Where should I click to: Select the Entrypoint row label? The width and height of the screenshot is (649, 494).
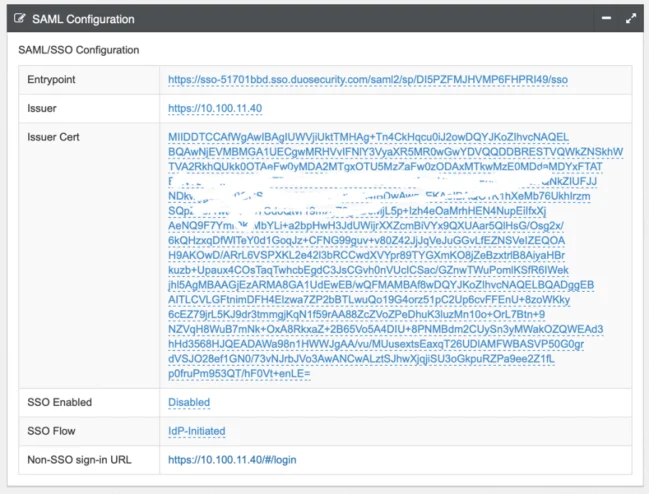(x=51, y=79)
